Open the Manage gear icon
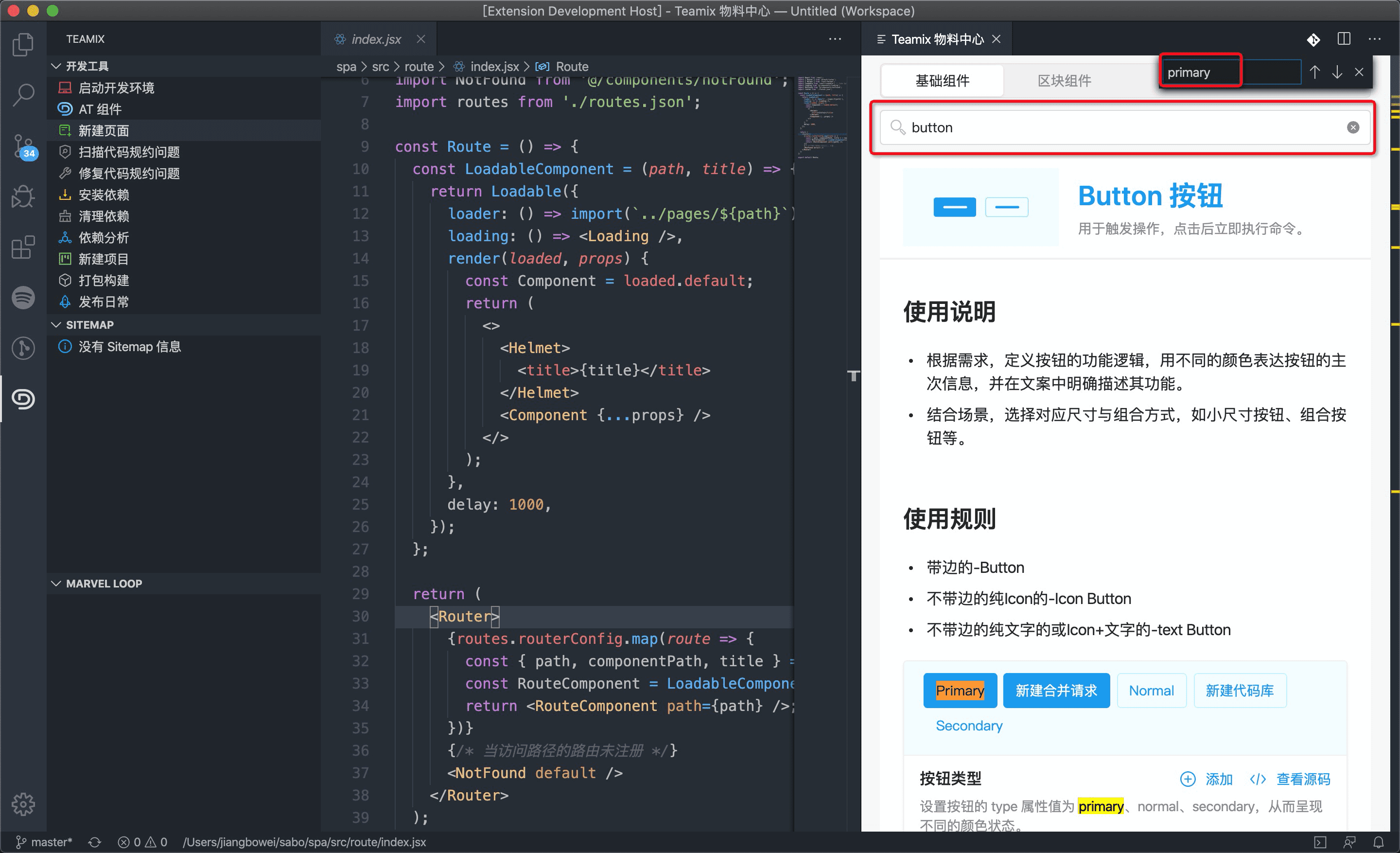The width and height of the screenshot is (1400, 853). pyautogui.click(x=23, y=804)
